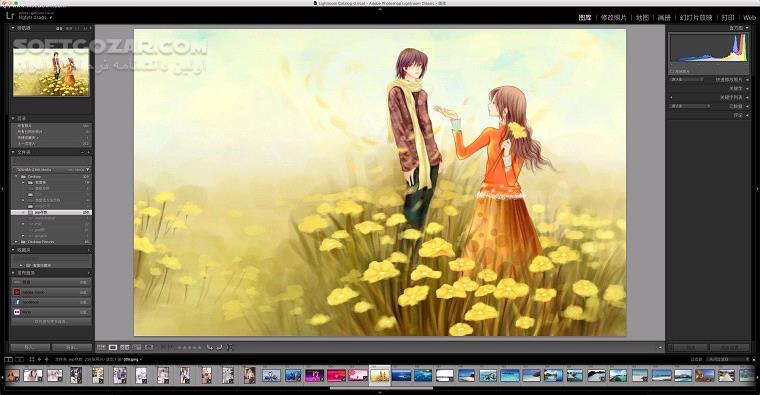The width and height of the screenshot is (760, 395).
Task: Open the 图库 Library module
Action: point(585,17)
